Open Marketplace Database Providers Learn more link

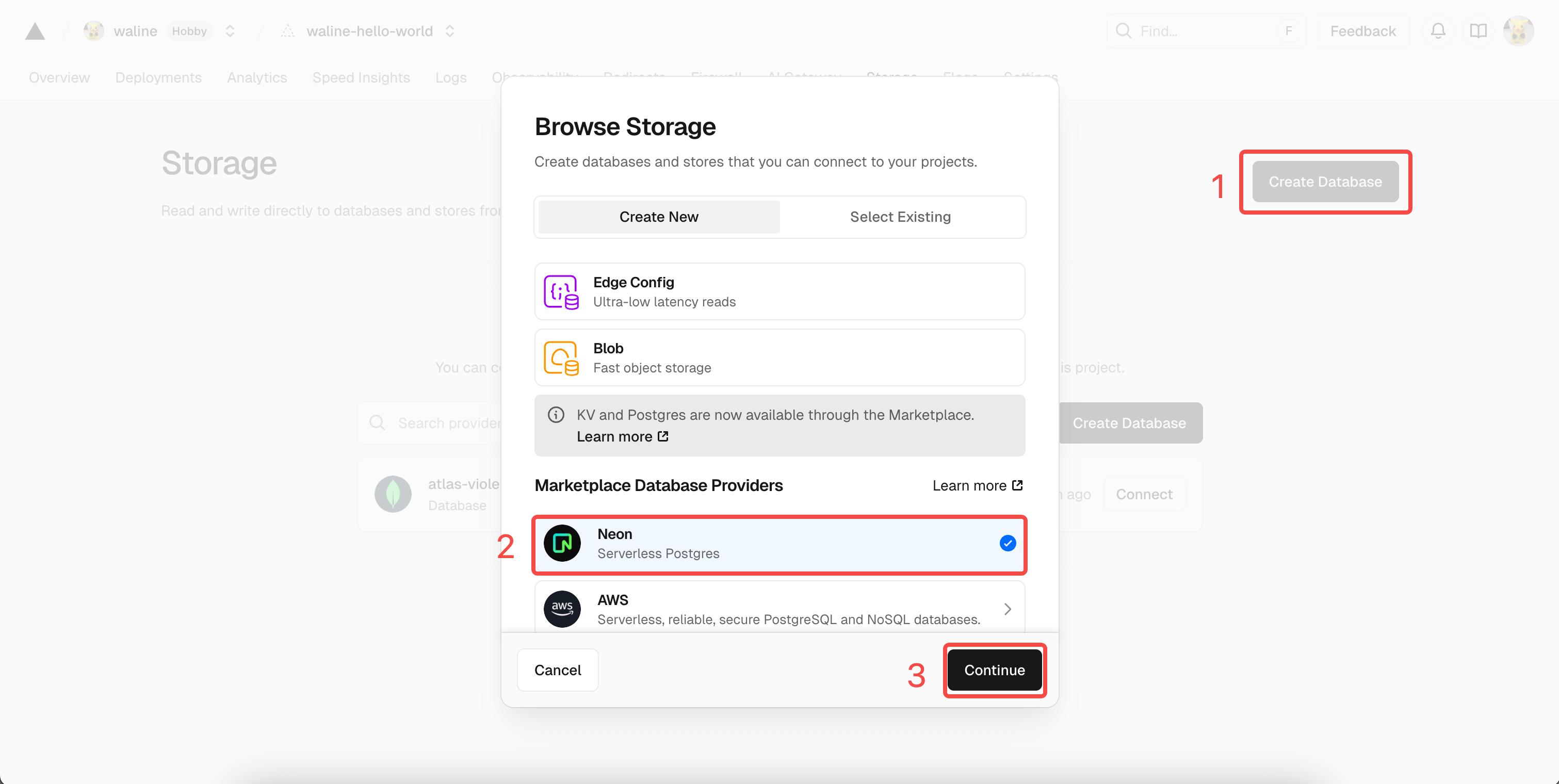(x=977, y=486)
